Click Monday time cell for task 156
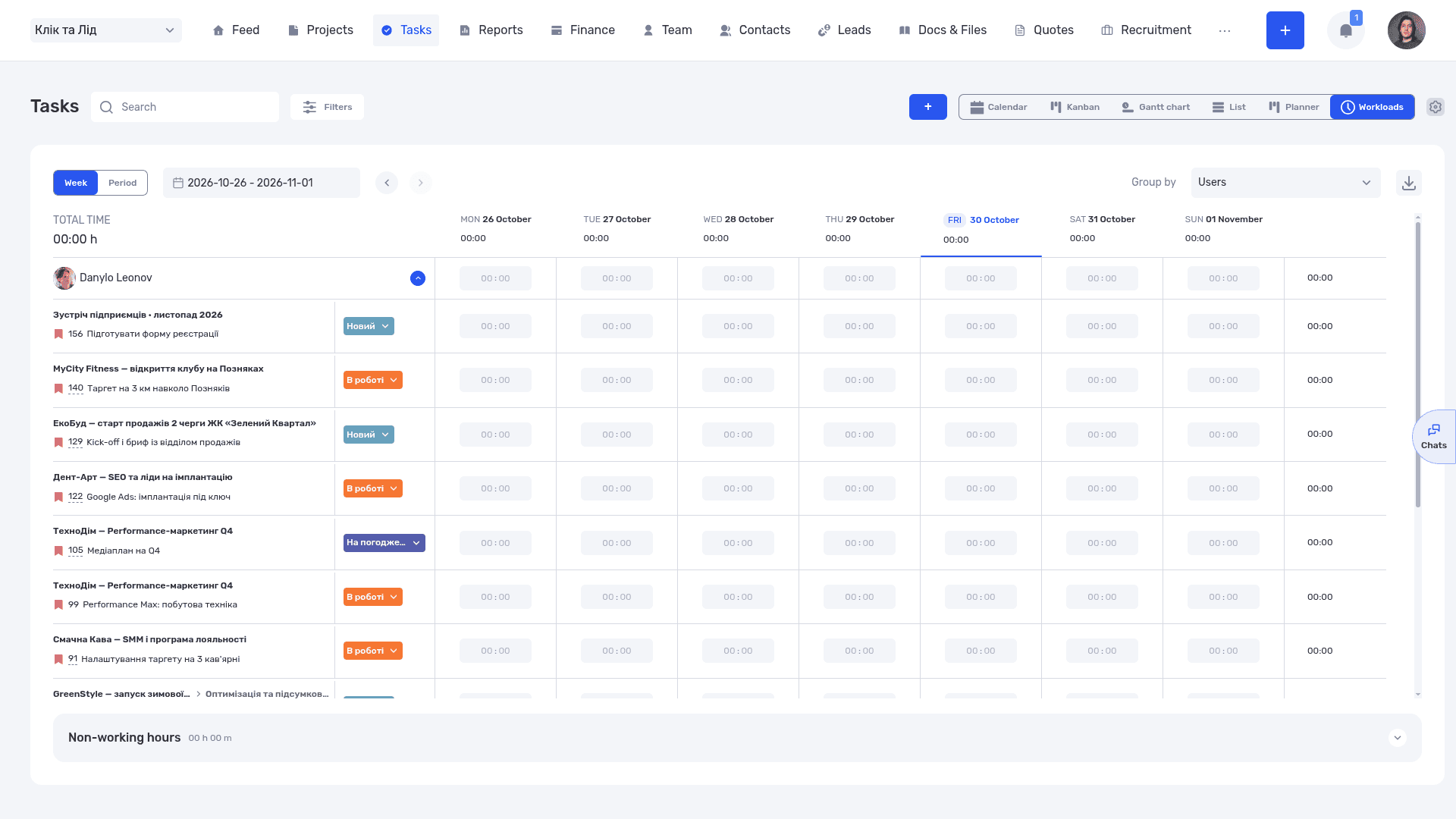1456x819 pixels. [x=495, y=326]
